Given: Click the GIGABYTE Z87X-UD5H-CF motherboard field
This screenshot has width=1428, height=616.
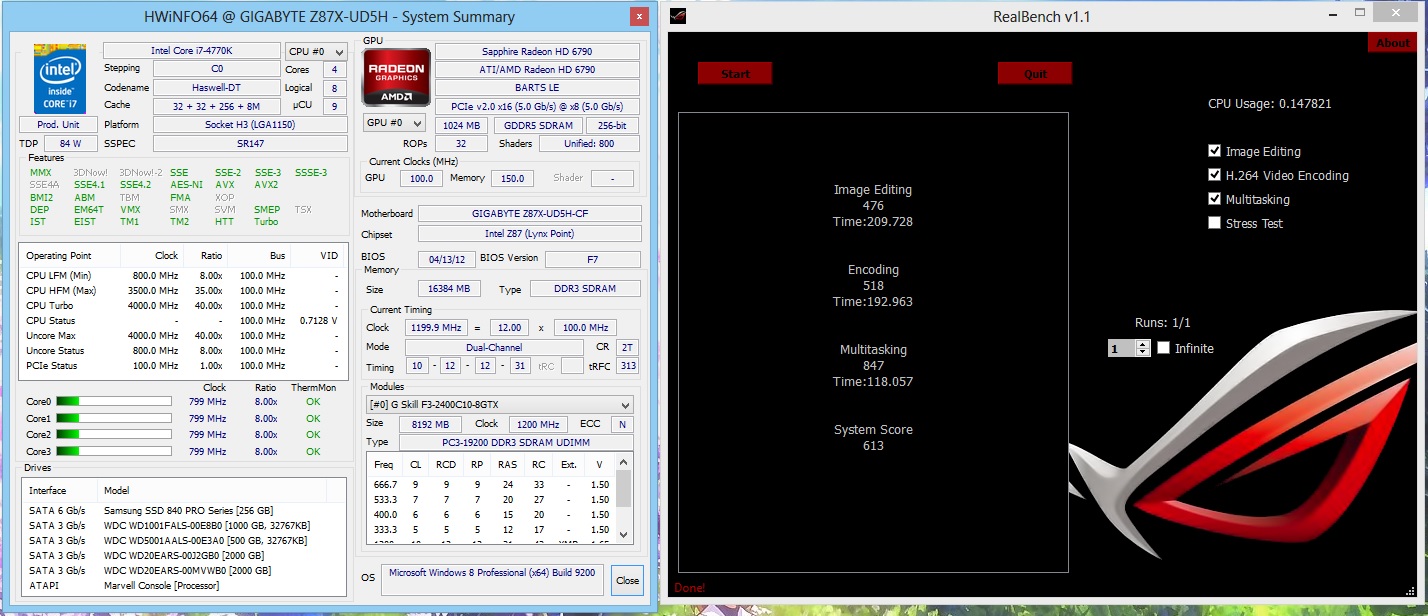Looking at the screenshot, I should [530, 213].
